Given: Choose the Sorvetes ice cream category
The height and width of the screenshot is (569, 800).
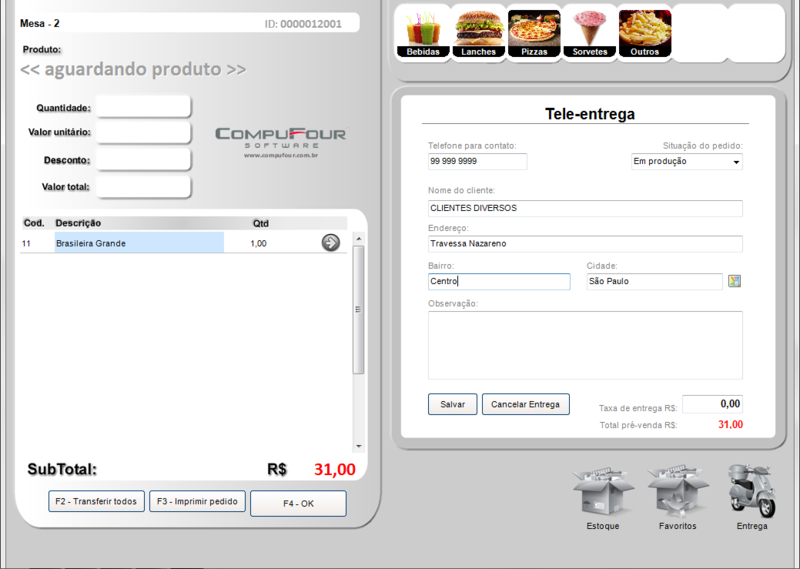Looking at the screenshot, I should 589,32.
